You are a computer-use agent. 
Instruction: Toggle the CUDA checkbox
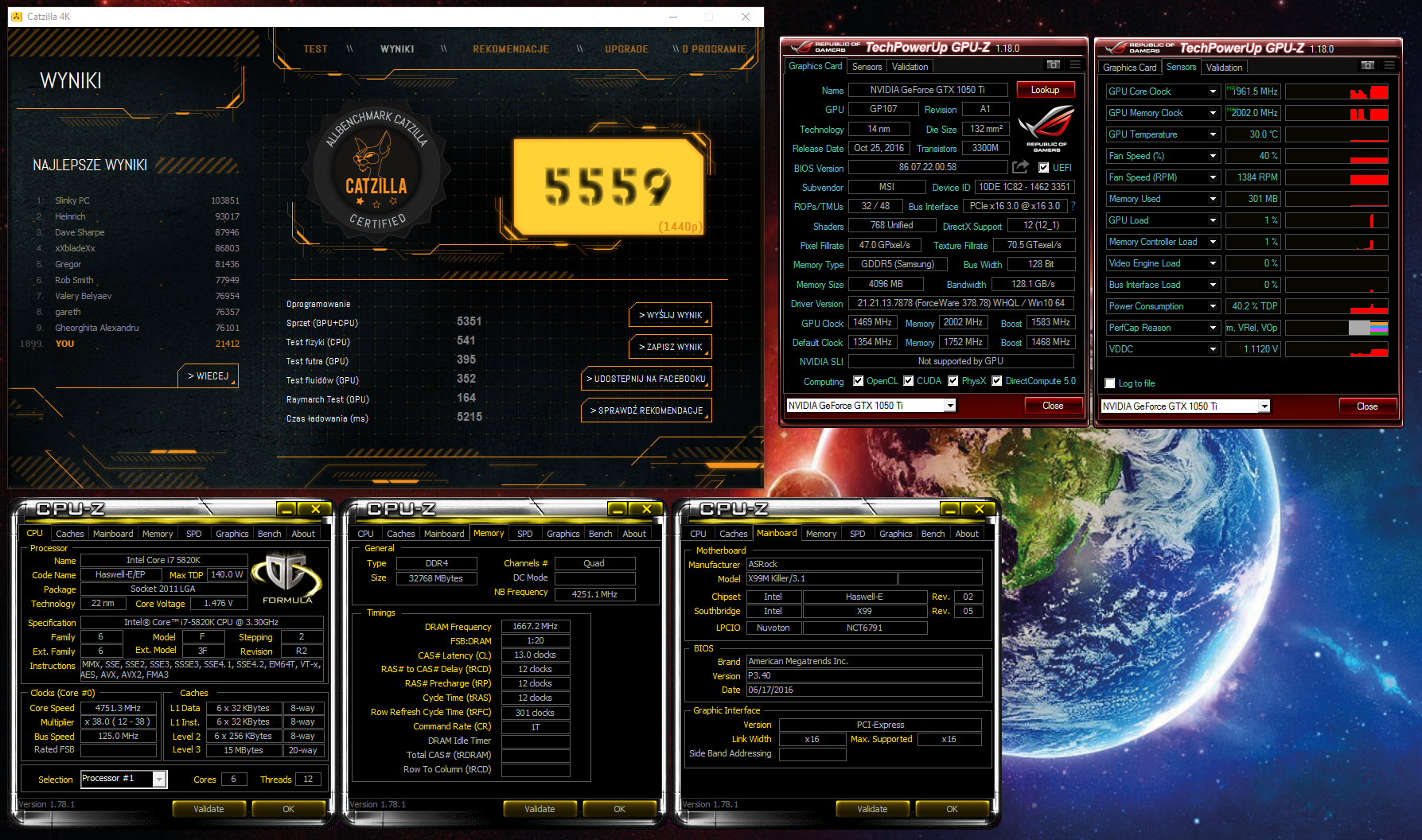(x=908, y=381)
